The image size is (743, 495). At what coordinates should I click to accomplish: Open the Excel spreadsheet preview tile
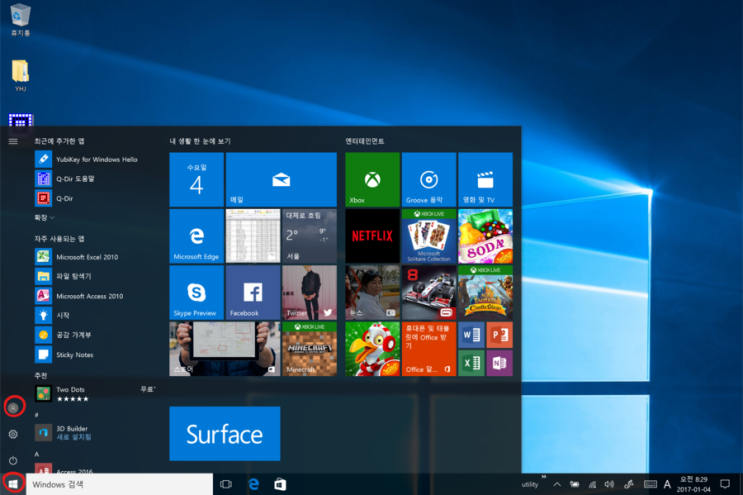click(x=253, y=236)
